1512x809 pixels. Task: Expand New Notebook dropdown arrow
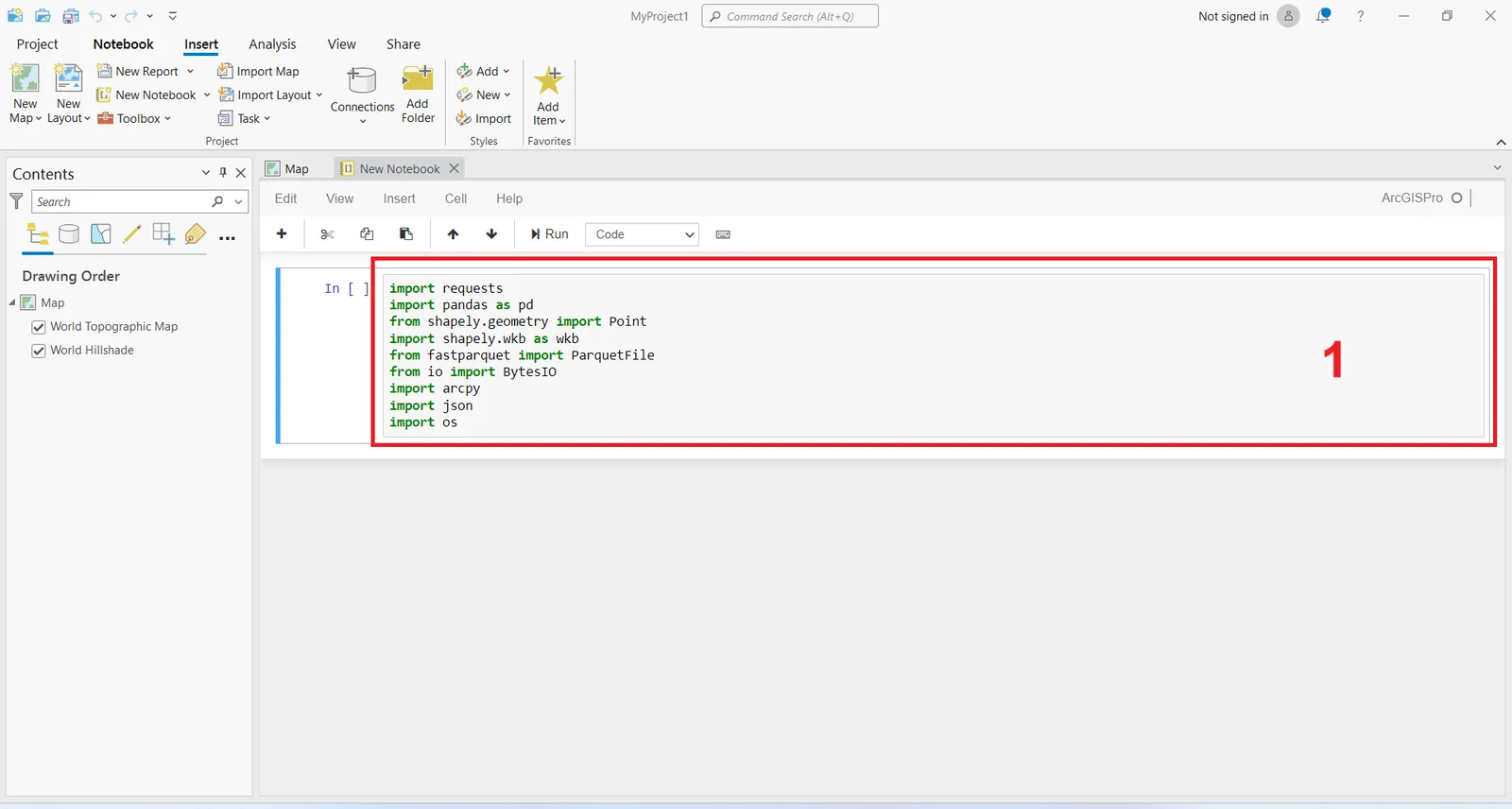[x=207, y=95]
